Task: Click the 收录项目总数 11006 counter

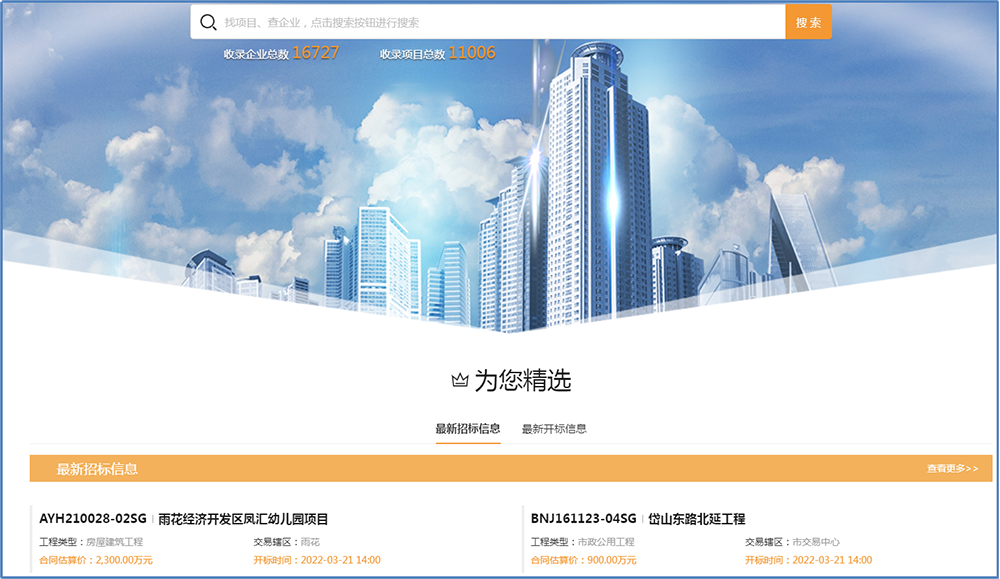Action: 438,54
